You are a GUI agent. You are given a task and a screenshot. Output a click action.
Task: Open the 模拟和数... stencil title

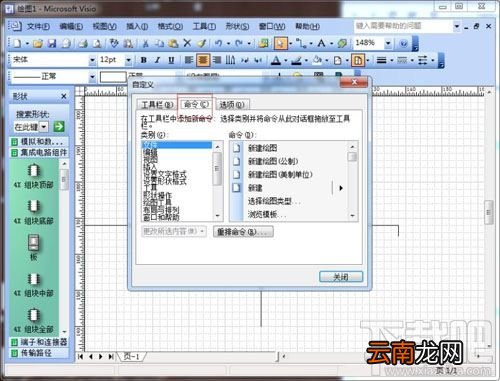(x=39, y=142)
